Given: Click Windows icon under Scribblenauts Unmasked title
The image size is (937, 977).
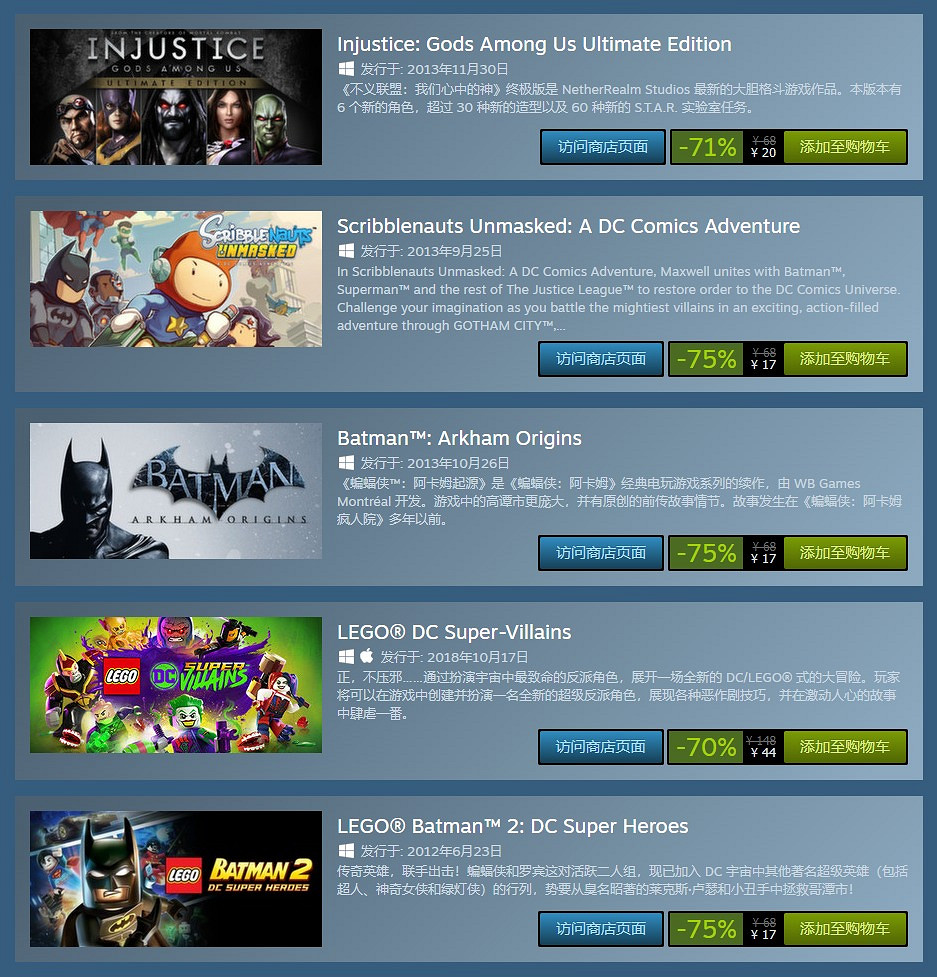Looking at the screenshot, I should [346, 250].
